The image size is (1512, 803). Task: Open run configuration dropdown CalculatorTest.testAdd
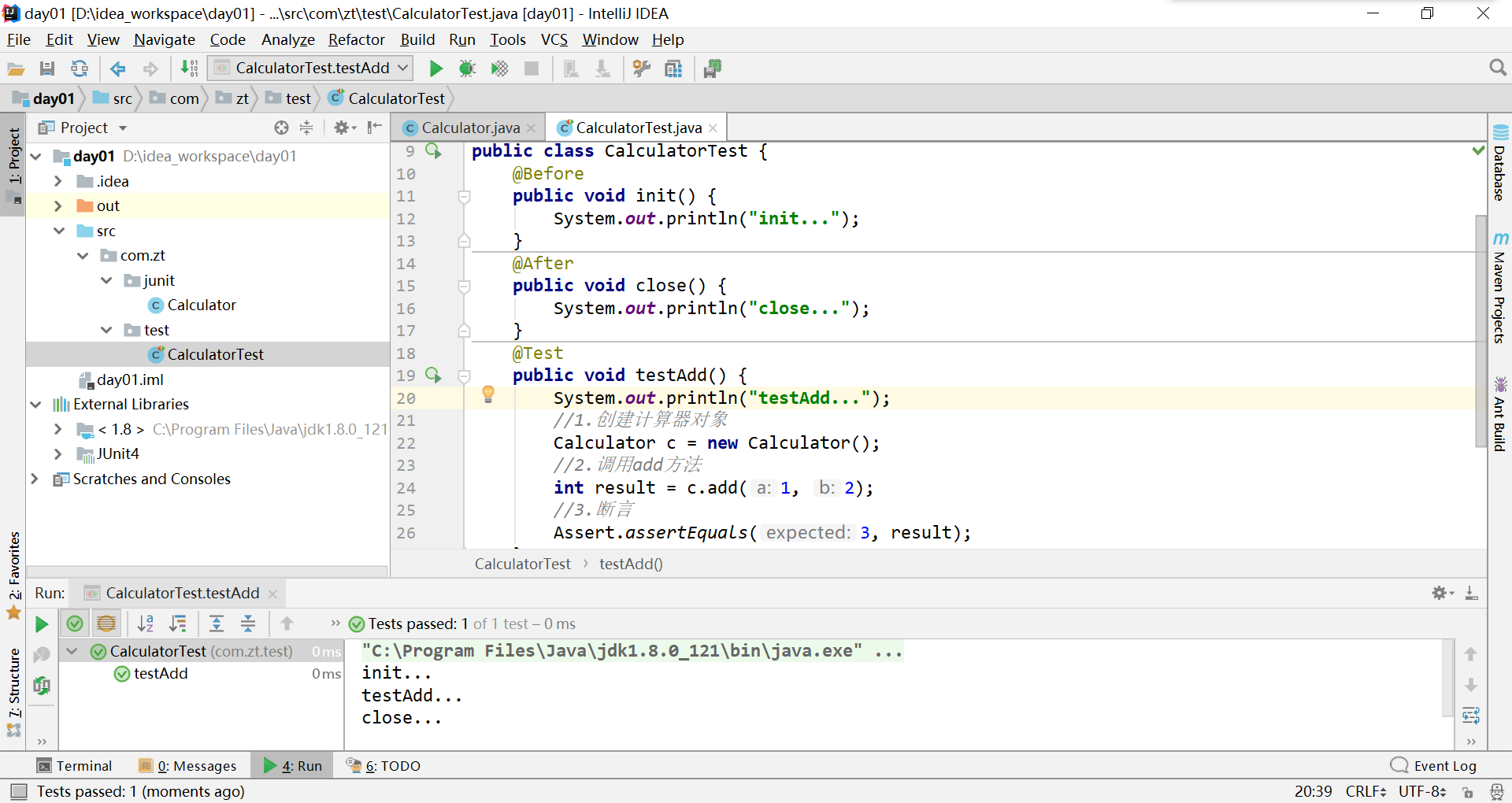coord(311,68)
